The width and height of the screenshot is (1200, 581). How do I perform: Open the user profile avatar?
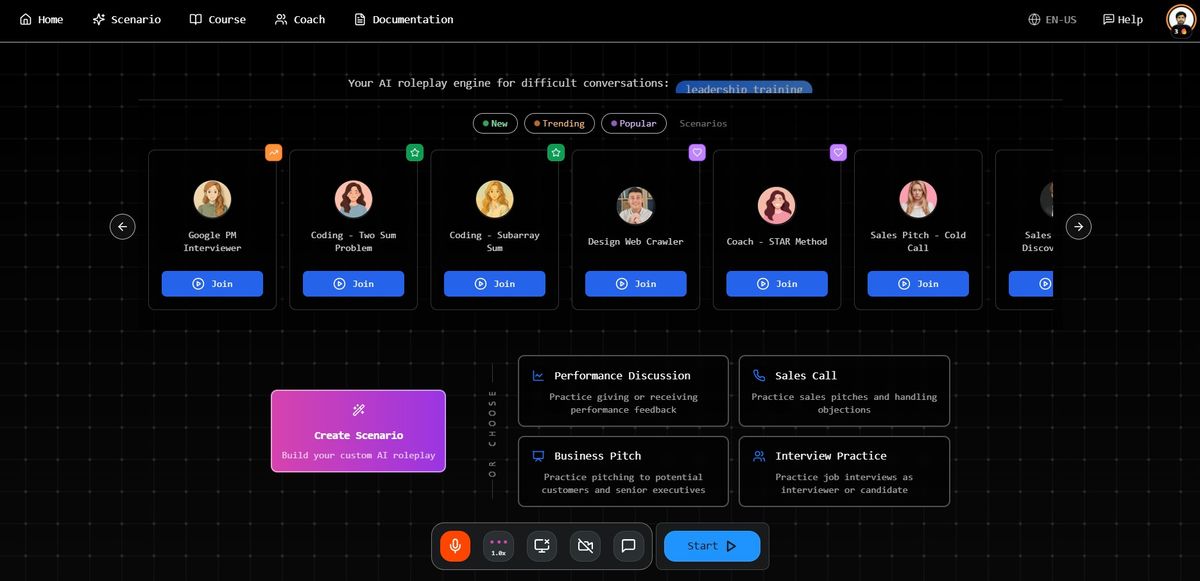pos(1180,19)
